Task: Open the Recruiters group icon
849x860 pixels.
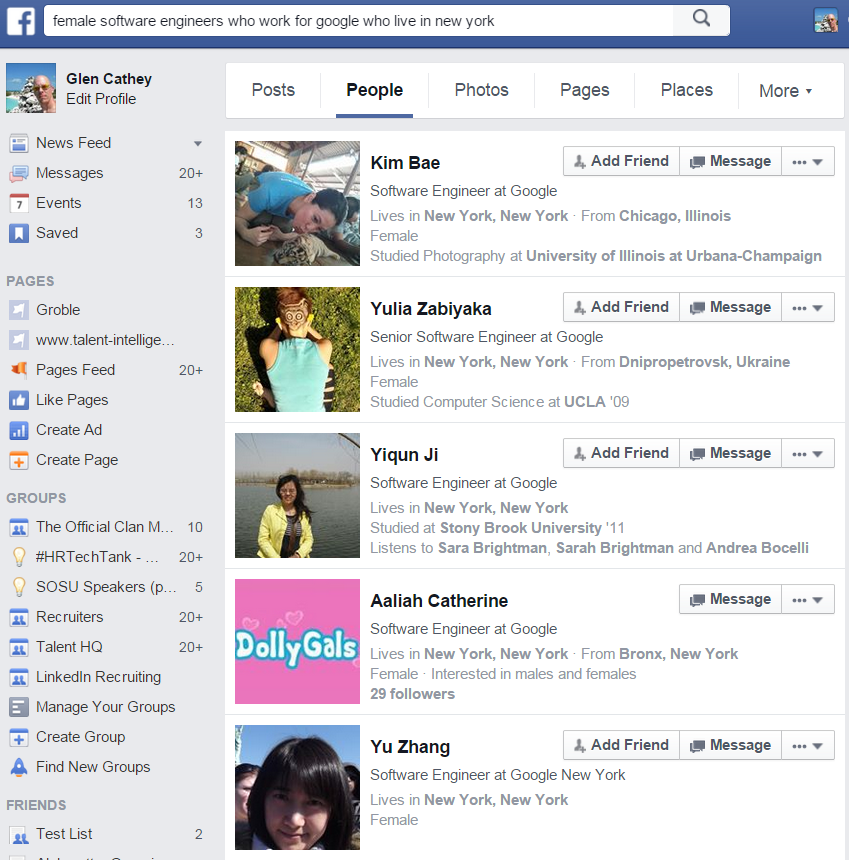Action: 19,618
